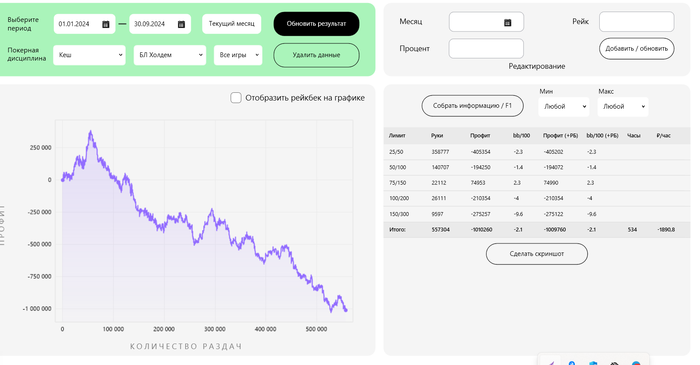Viewport: 700px width, 365px height.
Task: Open calendar picker for end date 30.09.2024
Action: (x=181, y=24)
